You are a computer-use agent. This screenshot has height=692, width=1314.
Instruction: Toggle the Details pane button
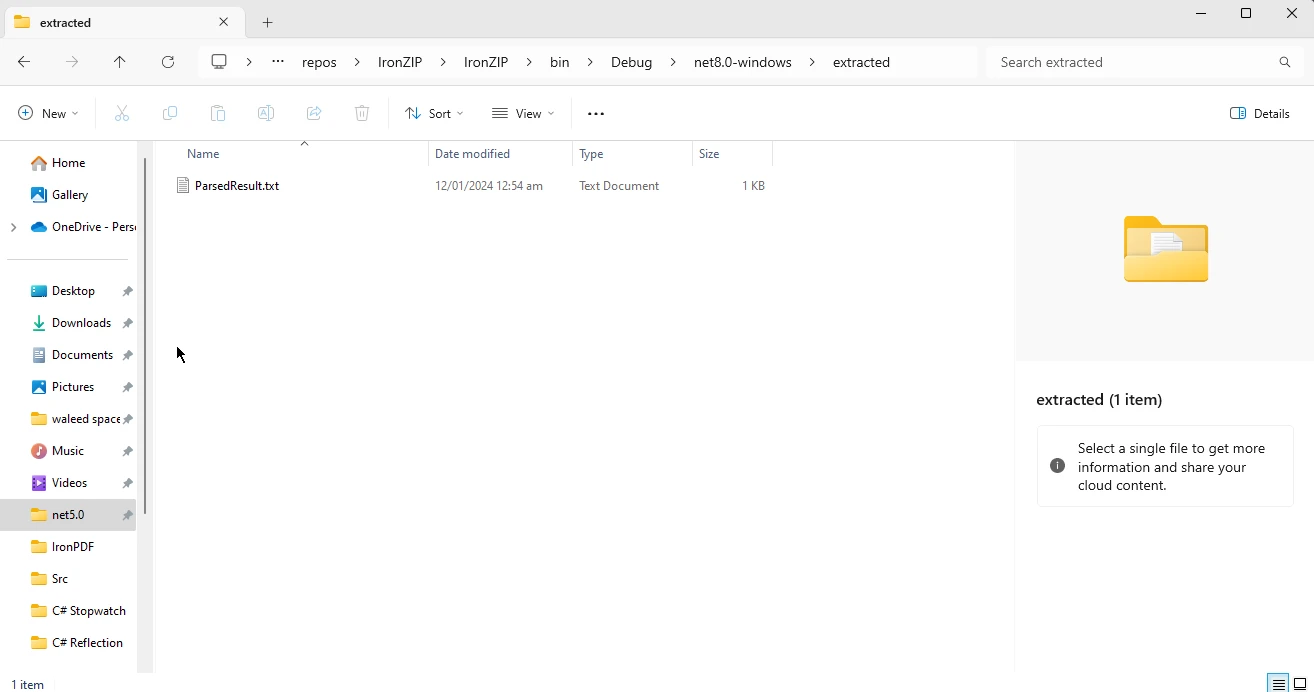[x=1260, y=114]
